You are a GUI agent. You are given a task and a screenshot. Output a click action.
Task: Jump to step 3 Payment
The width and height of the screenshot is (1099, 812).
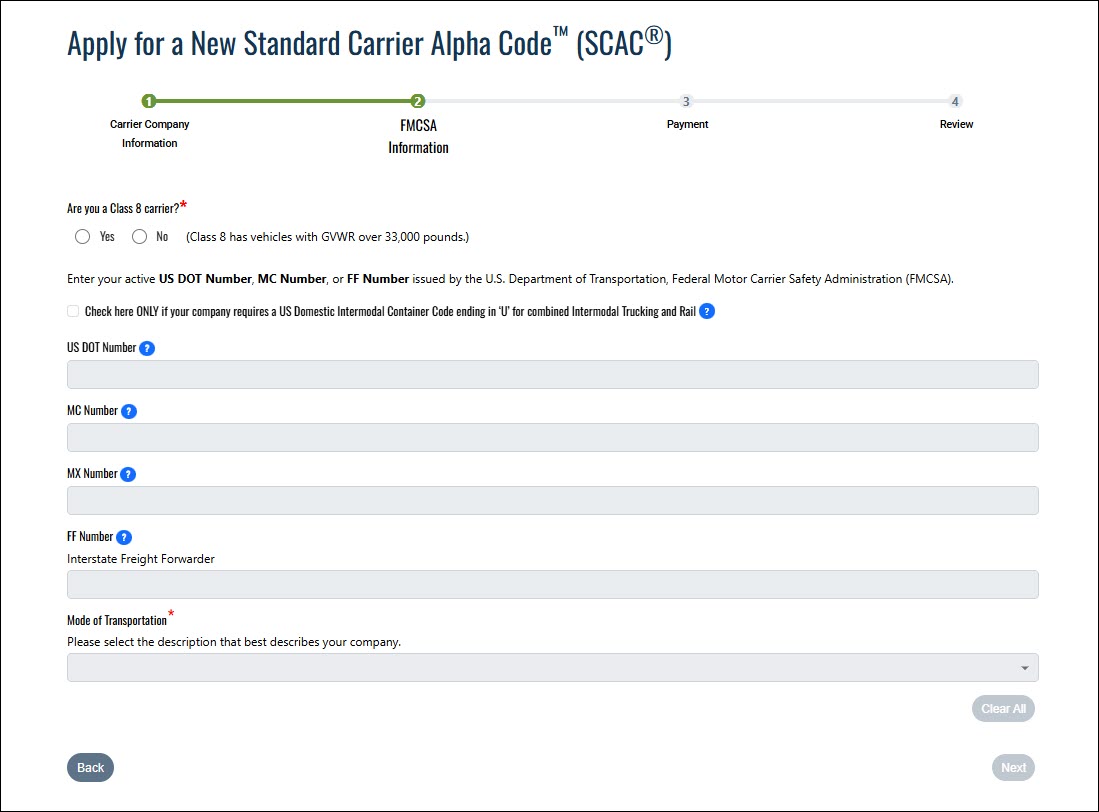click(x=686, y=101)
